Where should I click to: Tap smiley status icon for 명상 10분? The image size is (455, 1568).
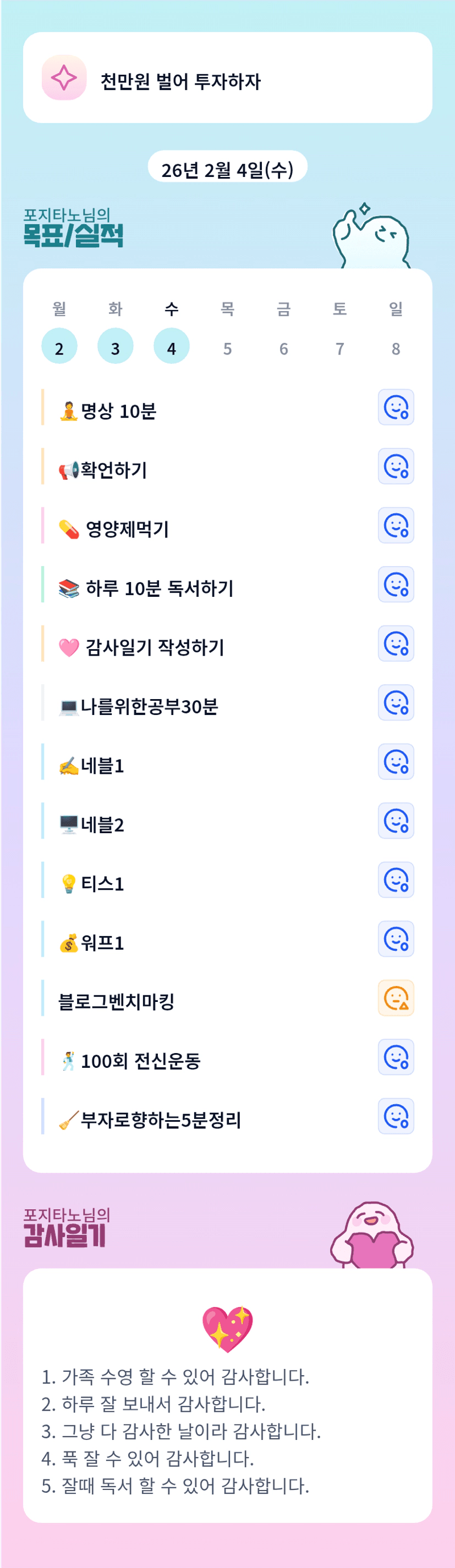pos(396,407)
